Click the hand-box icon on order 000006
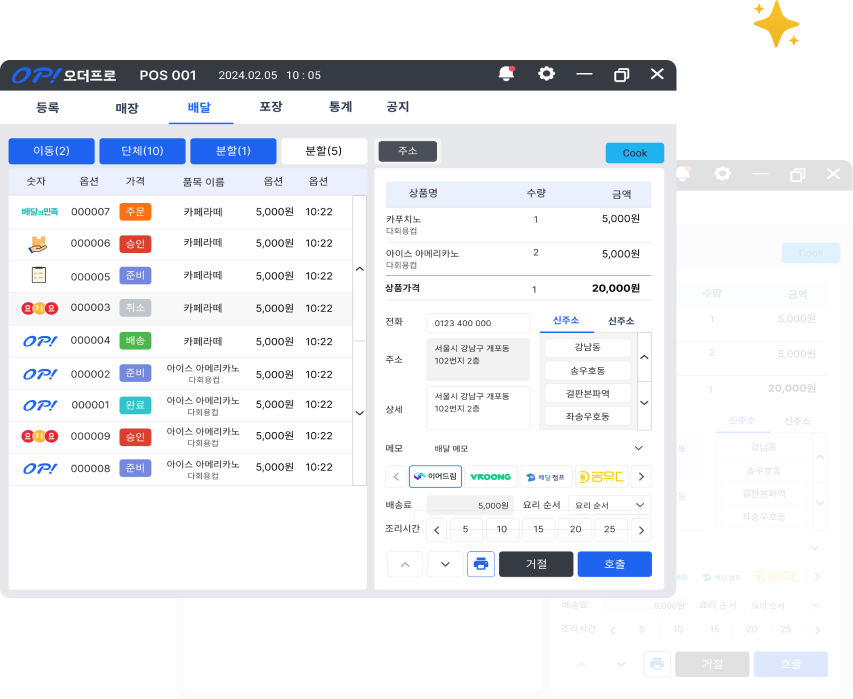853x699 pixels. pyautogui.click(x=39, y=243)
